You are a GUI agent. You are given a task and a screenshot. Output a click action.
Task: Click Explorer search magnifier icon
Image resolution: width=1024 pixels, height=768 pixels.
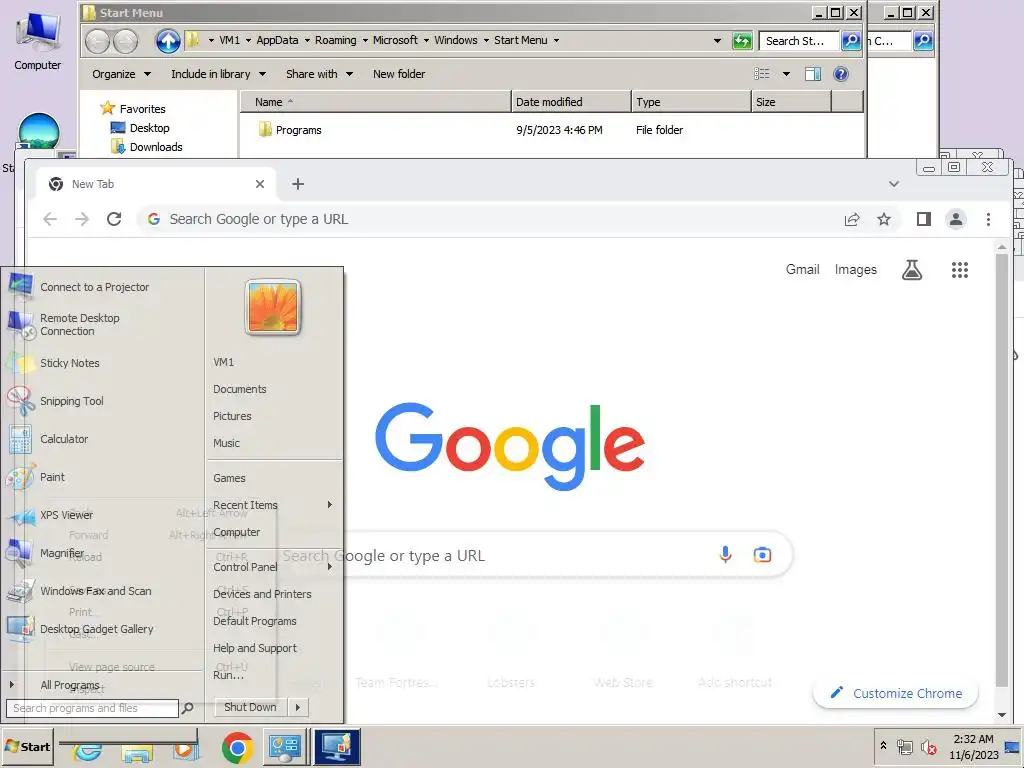pyautogui.click(x=851, y=40)
